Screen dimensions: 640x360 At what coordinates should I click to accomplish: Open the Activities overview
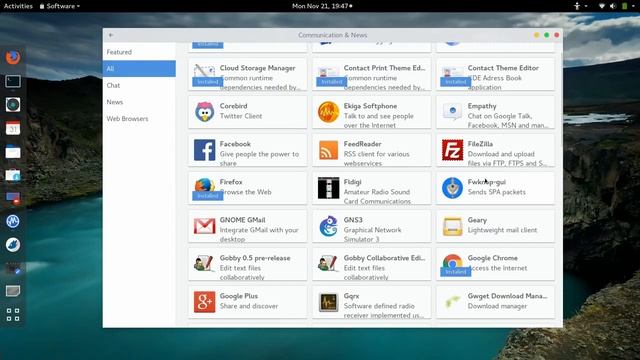18,6
